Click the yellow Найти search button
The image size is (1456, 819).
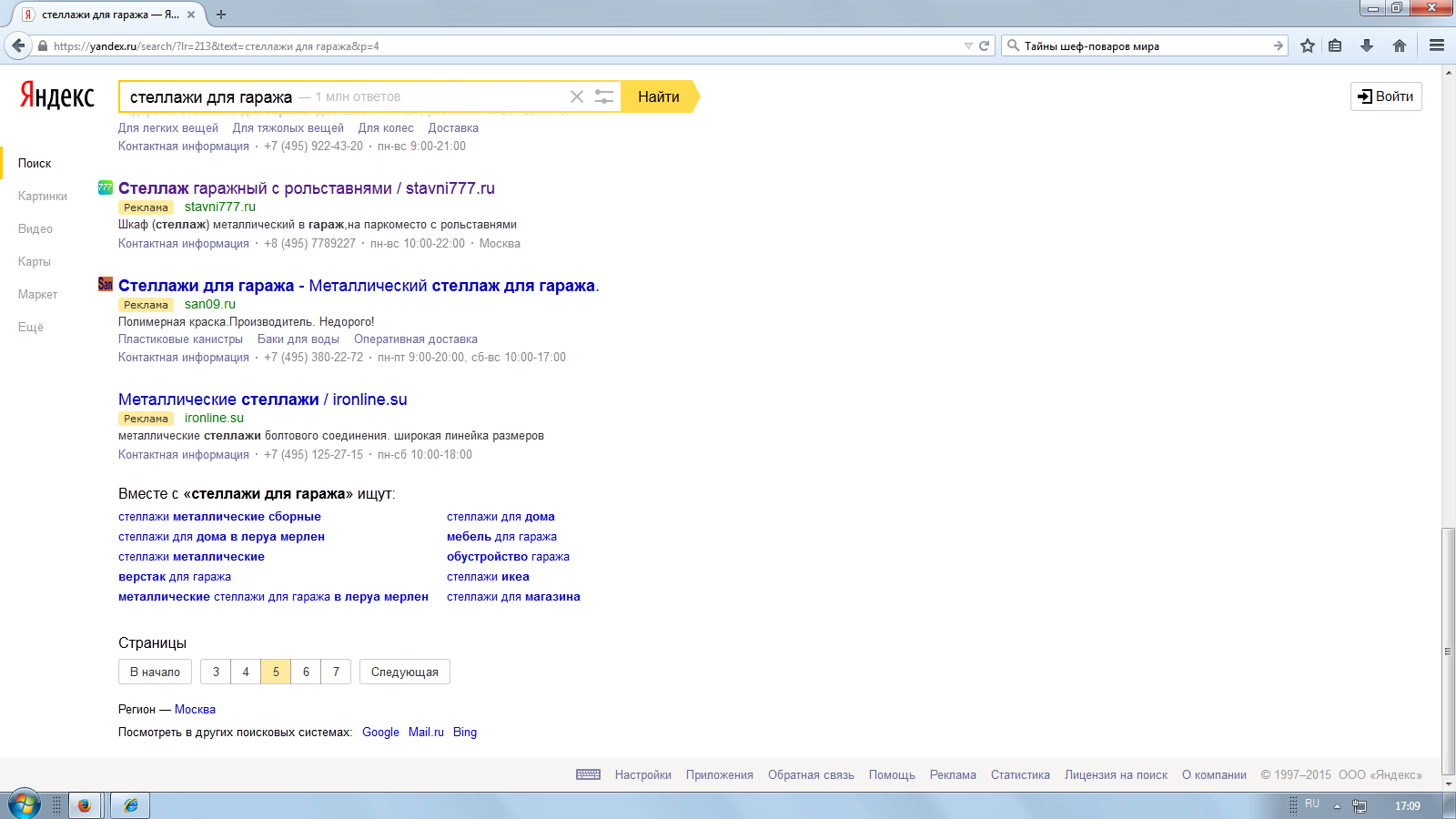pos(659,96)
